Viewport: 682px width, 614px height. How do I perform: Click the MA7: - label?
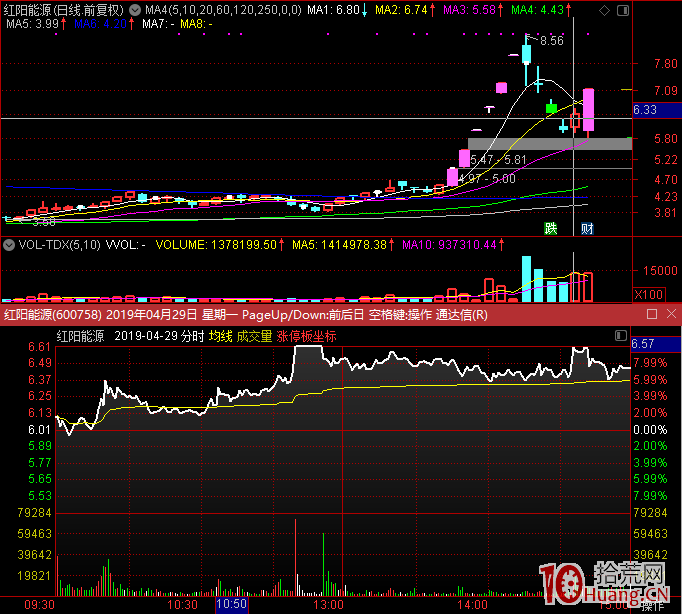(x=158, y=23)
